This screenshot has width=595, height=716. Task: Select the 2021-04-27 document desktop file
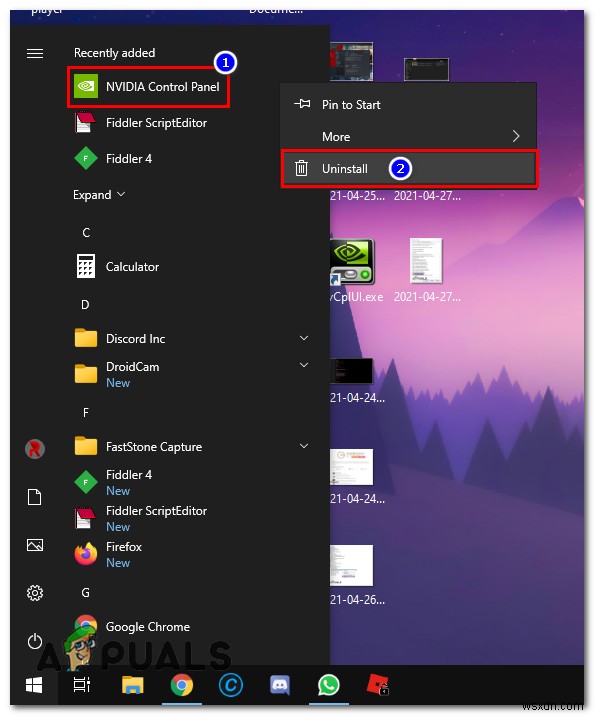[x=427, y=271]
